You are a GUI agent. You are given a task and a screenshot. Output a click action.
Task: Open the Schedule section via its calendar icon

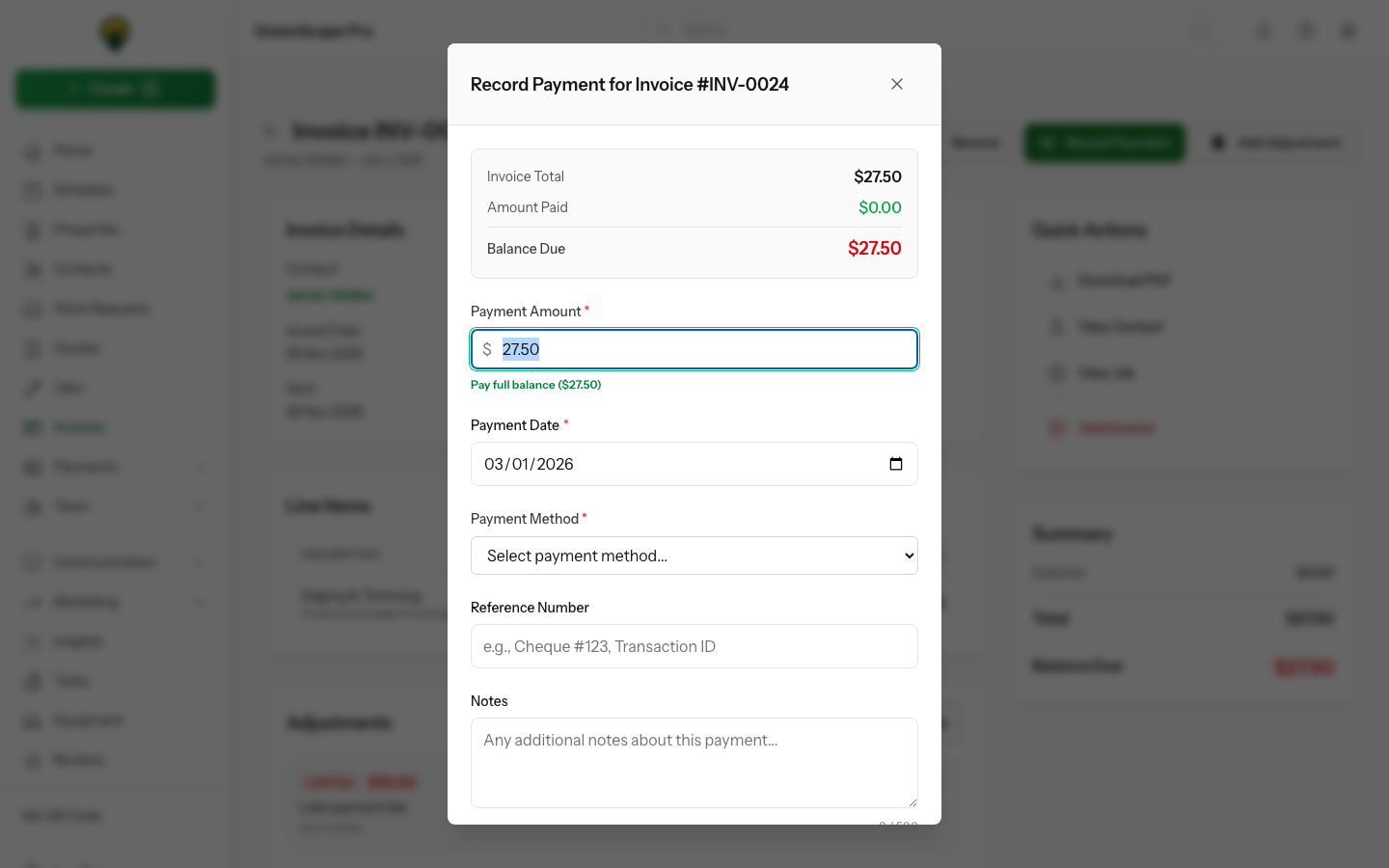(33, 189)
